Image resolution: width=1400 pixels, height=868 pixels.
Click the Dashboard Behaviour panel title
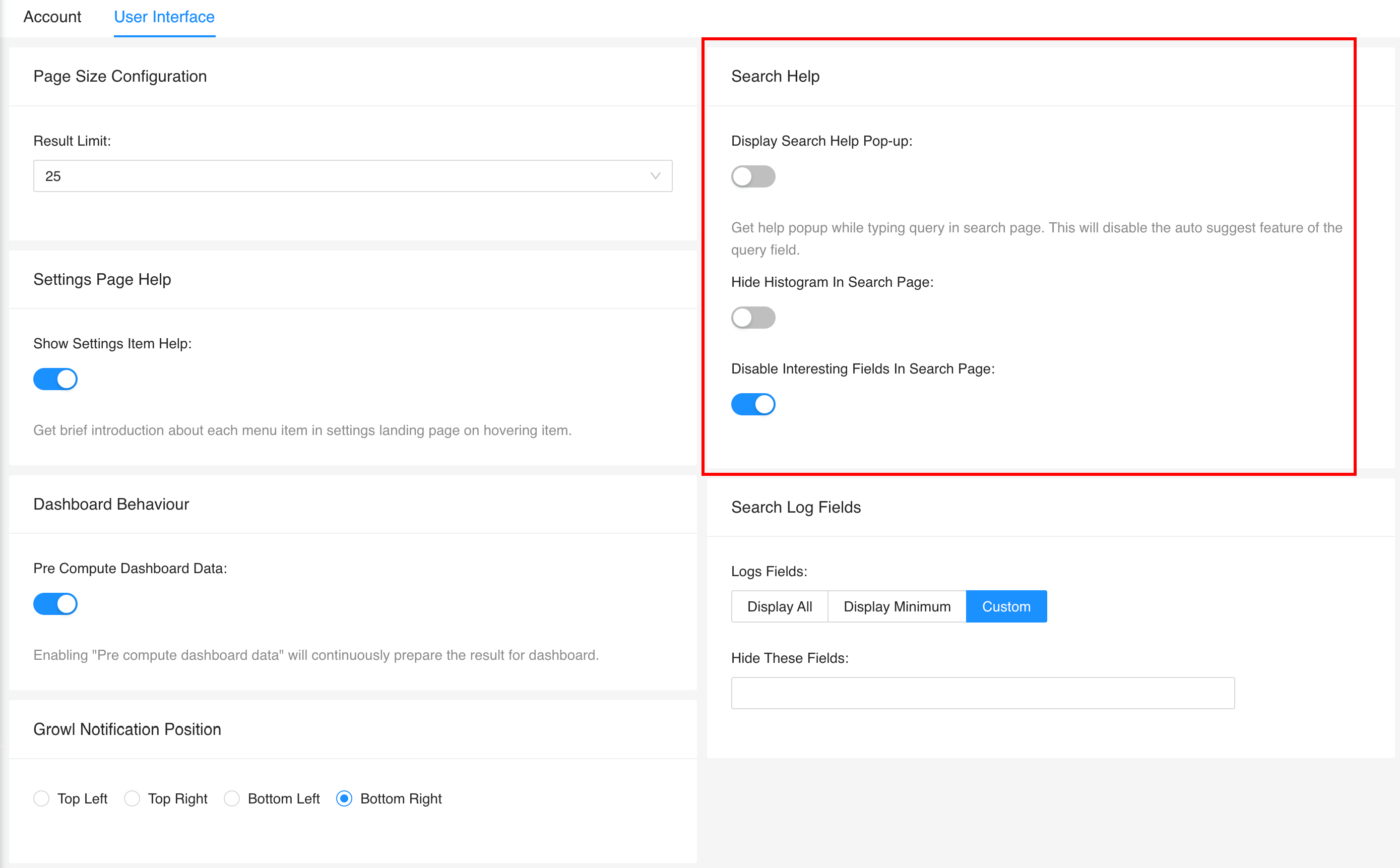[x=111, y=505]
